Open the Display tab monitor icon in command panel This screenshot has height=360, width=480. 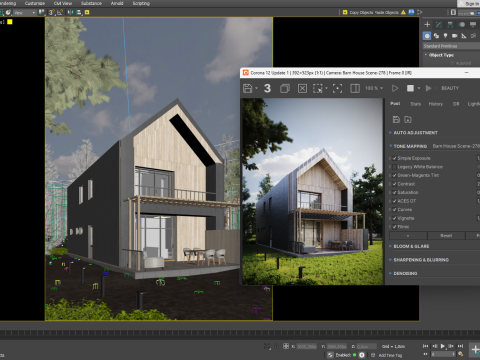pos(473,24)
